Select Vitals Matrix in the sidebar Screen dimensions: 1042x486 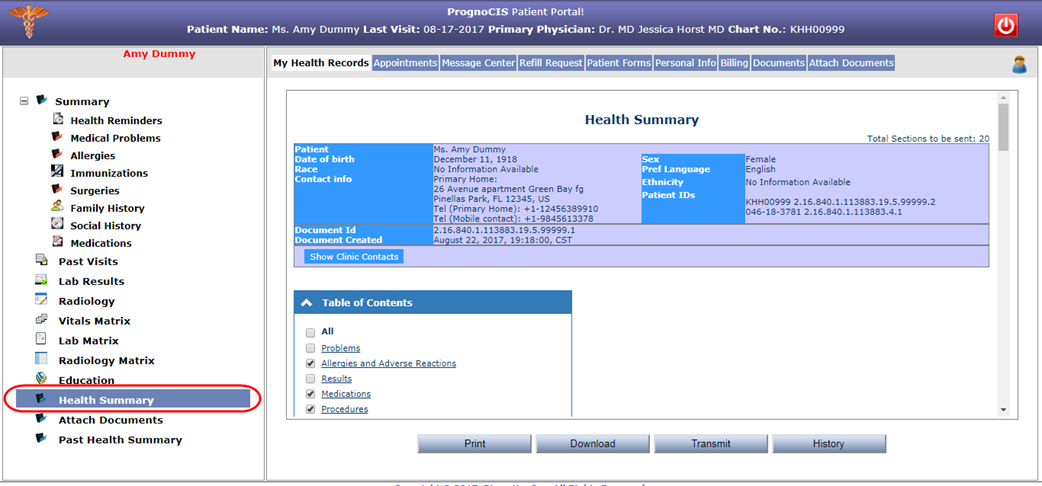click(94, 321)
